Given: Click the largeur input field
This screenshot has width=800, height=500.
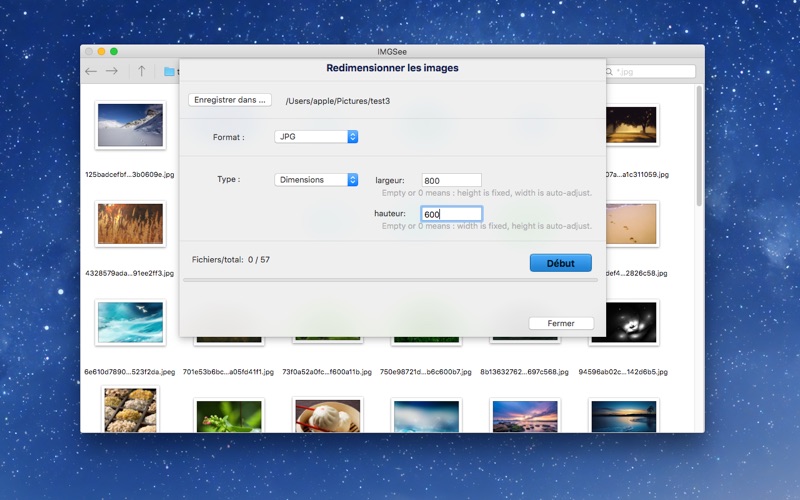Looking at the screenshot, I should pos(451,181).
